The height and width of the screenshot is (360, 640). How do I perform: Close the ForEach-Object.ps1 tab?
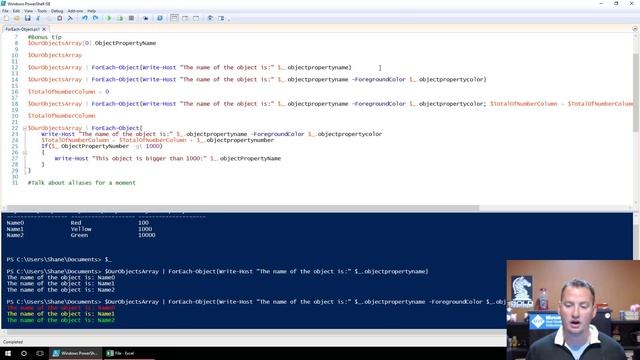tap(44, 29)
